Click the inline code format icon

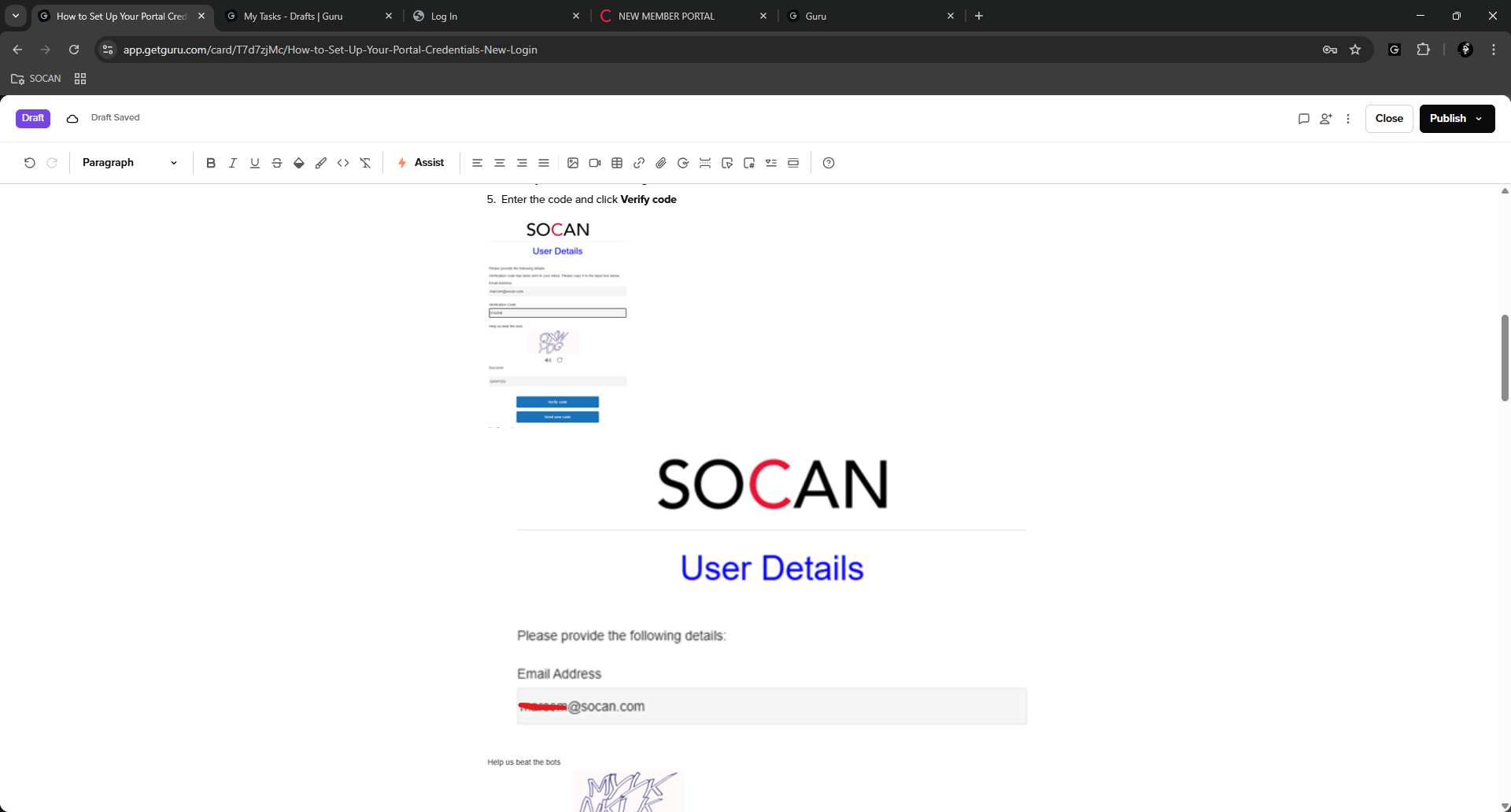(343, 163)
